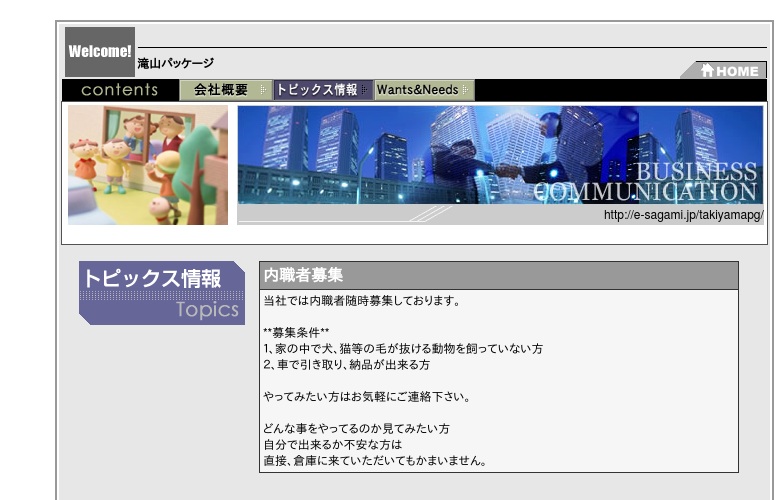Screen dimensions: 777x500
Task: Click the 内職者募集 article header
Action: point(303,275)
